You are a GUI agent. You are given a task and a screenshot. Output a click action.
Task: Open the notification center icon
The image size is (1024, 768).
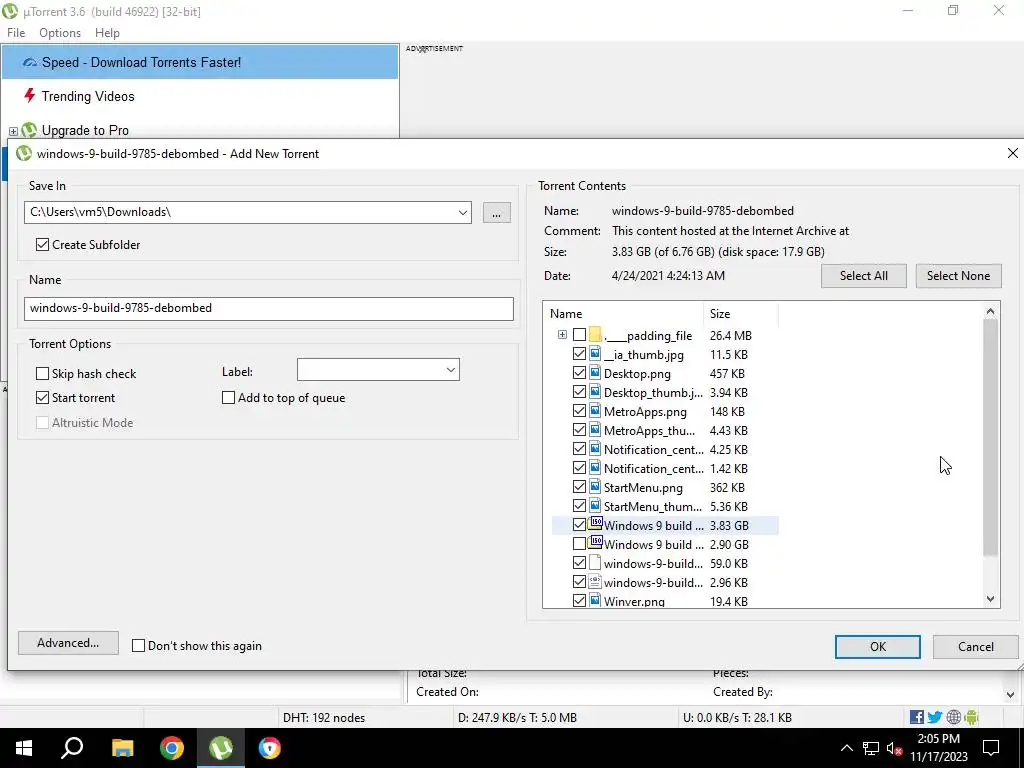(x=991, y=748)
